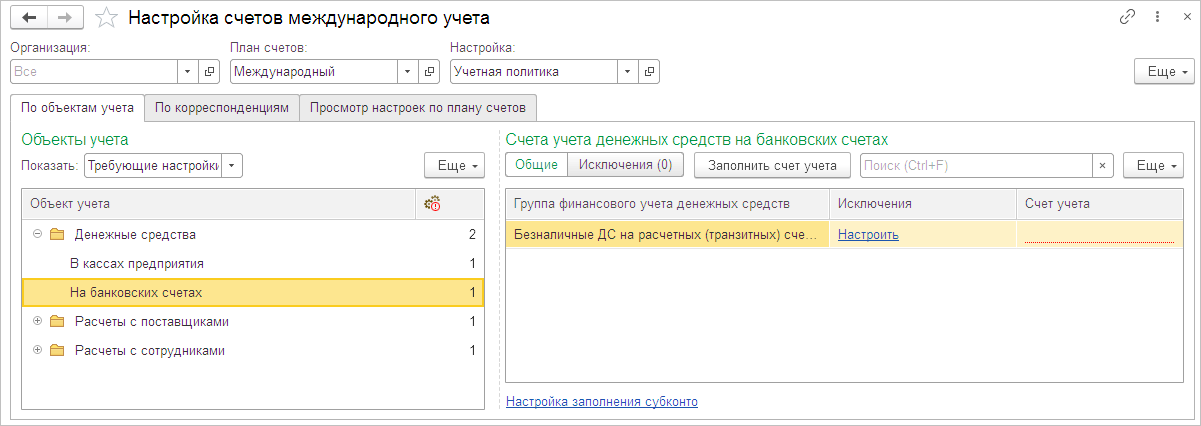This screenshot has width=1201, height=426.
Task: Open Просмотр настроек по плану счетов tab
Action: click(419, 107)
